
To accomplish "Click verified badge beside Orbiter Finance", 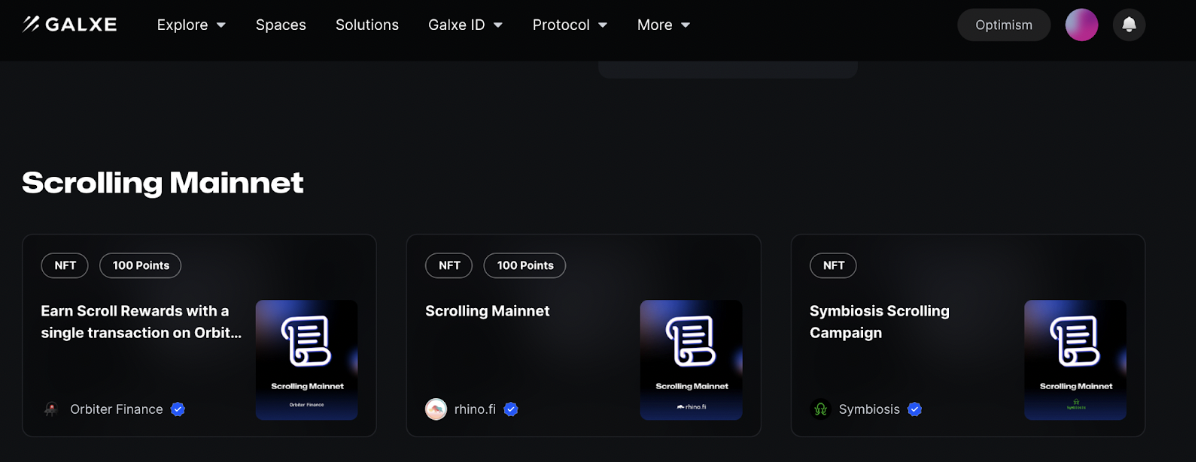I will (x=178, y=409).
